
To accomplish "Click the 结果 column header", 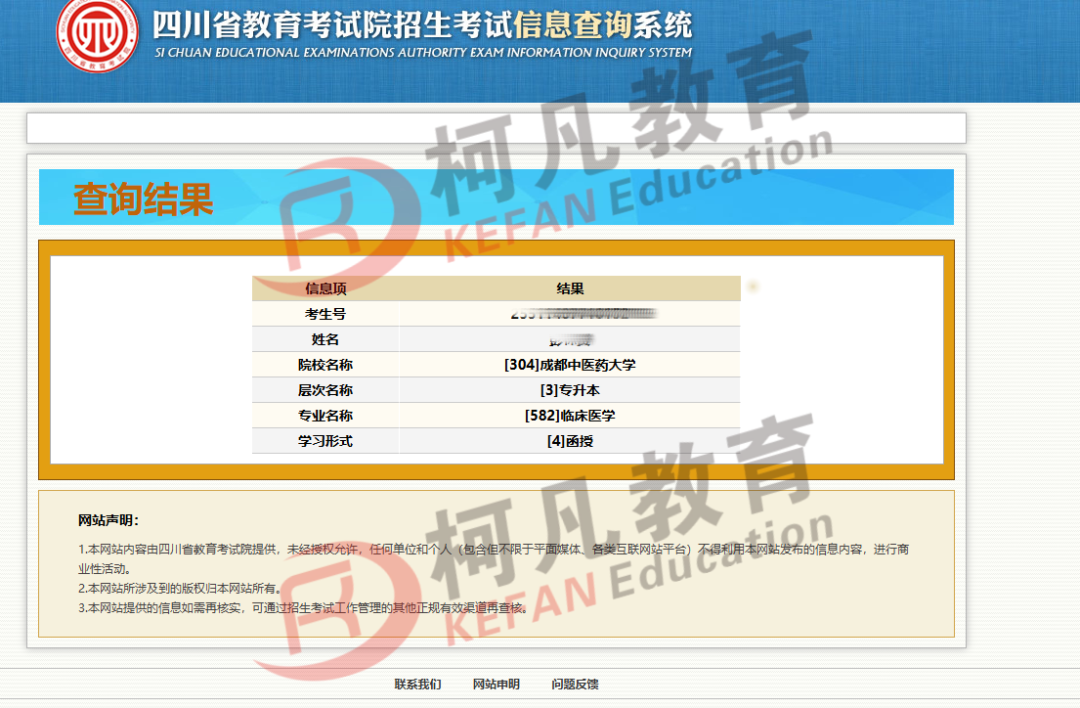I will pos(570,289).
